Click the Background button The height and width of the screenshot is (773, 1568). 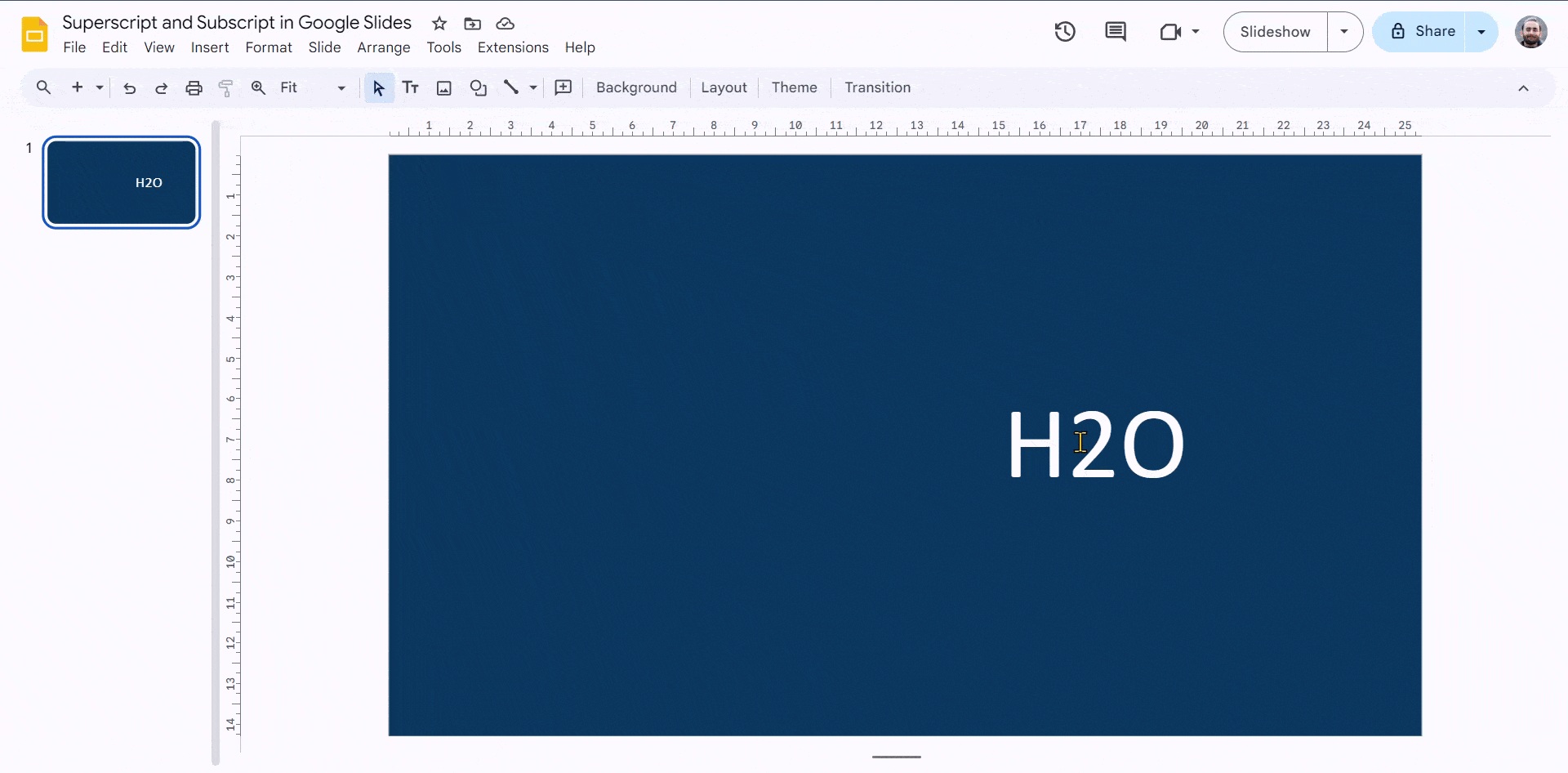click(x=635, y=87)
